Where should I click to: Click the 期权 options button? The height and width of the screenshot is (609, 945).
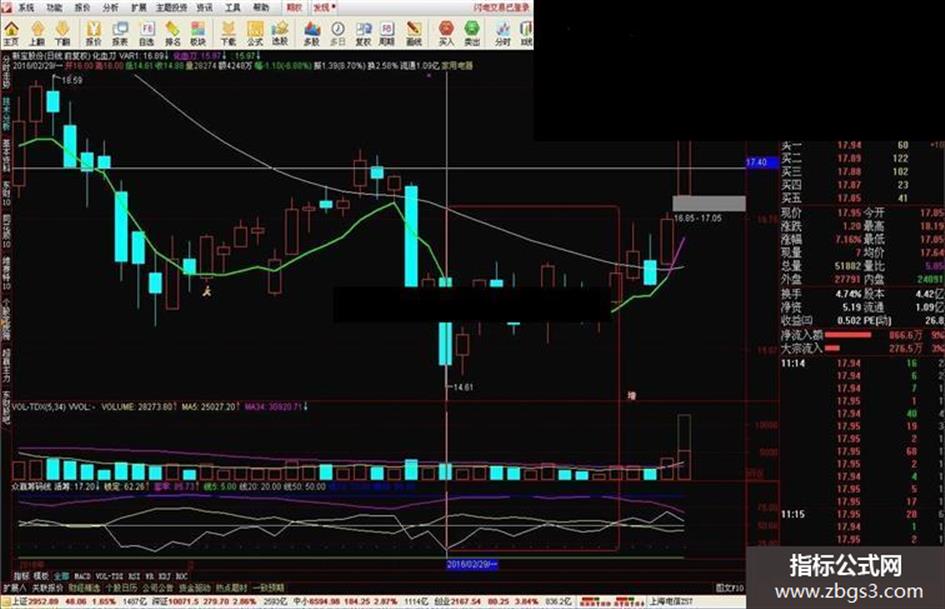click(294, 8)
